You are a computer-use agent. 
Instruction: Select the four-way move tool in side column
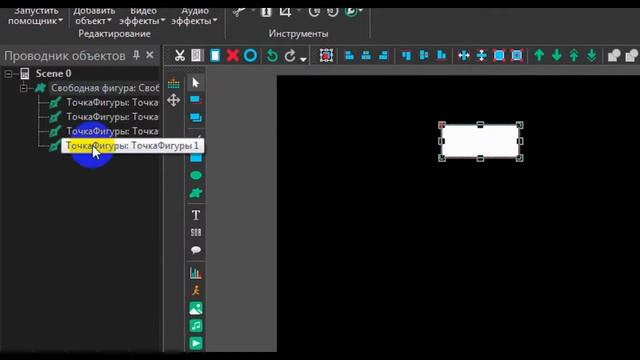pyautogui.click(x=173, y=100)
